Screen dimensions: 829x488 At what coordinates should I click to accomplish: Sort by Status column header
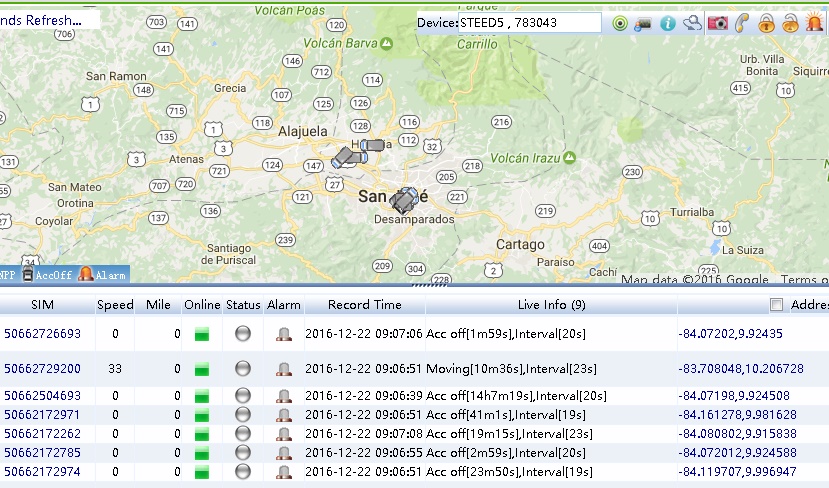pos(243,305)
